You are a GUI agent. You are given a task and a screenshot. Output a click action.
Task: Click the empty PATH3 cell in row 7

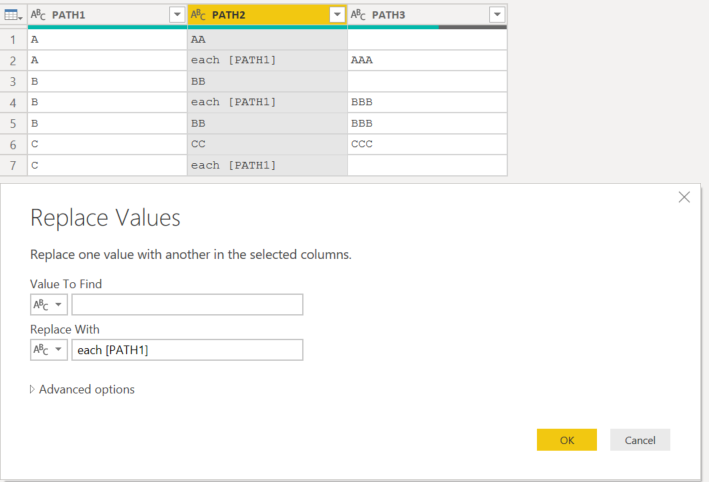point(427,165)
